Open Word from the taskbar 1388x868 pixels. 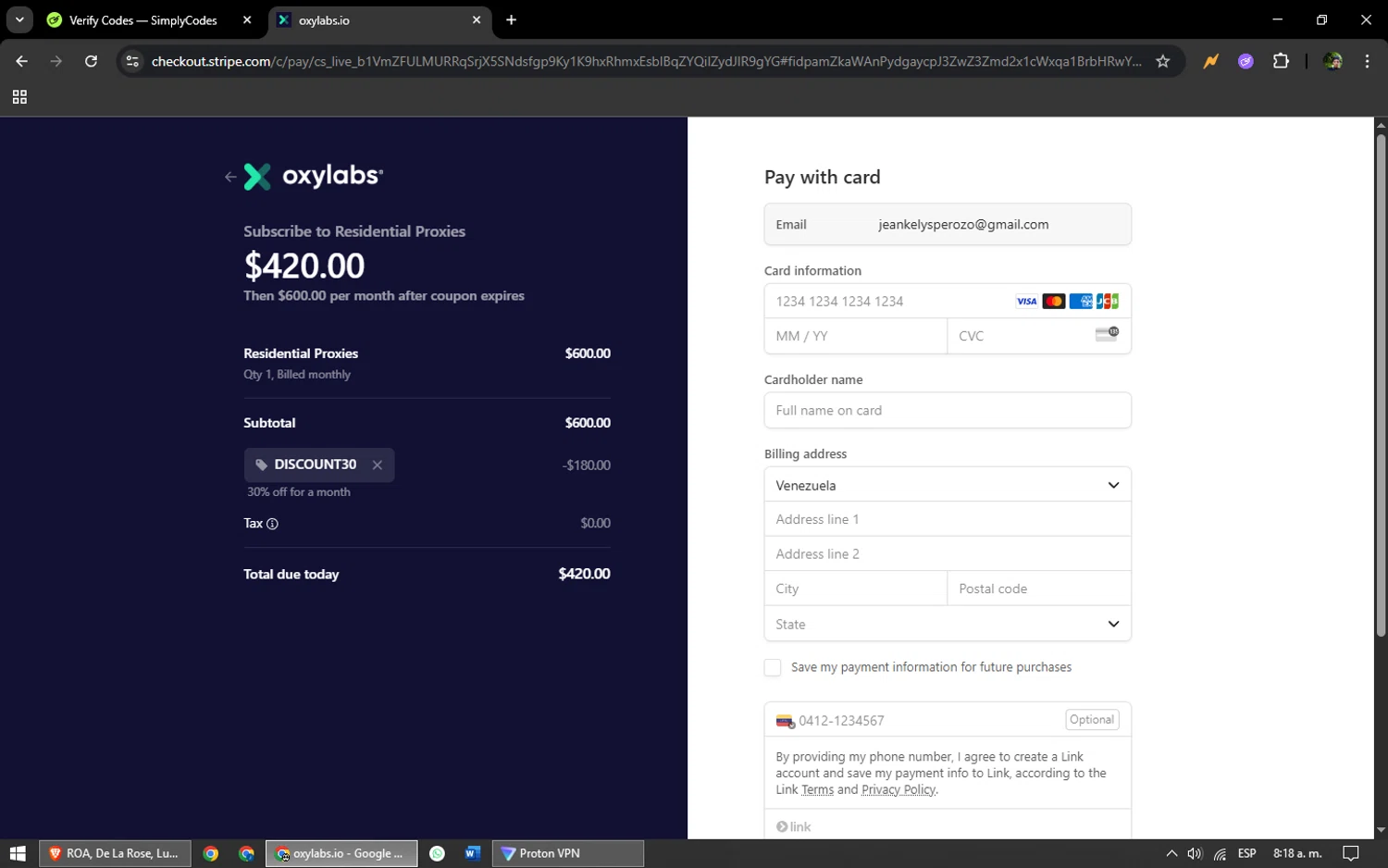tap(472, 853)
